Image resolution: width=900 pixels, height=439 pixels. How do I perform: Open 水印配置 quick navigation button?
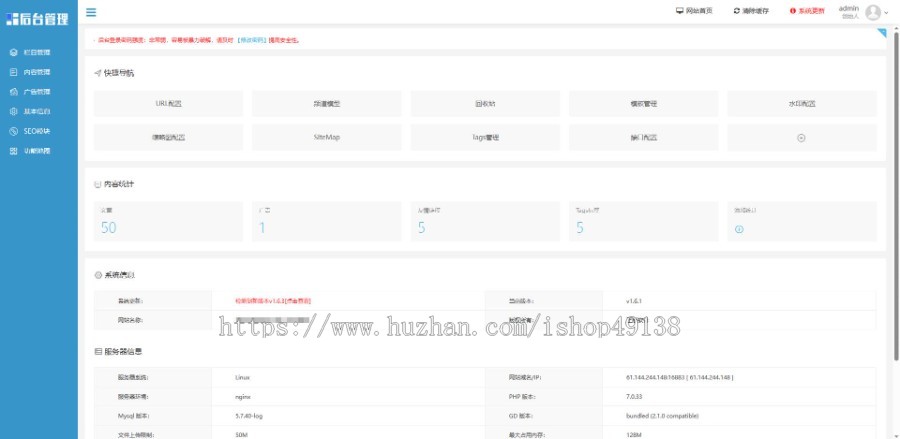pyautogui.click(x=802, y=104)
